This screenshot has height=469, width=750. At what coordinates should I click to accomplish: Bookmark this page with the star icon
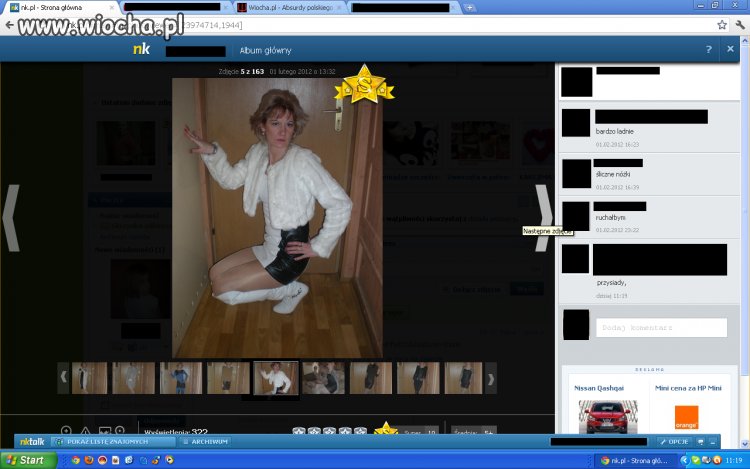tap(722, 25)
